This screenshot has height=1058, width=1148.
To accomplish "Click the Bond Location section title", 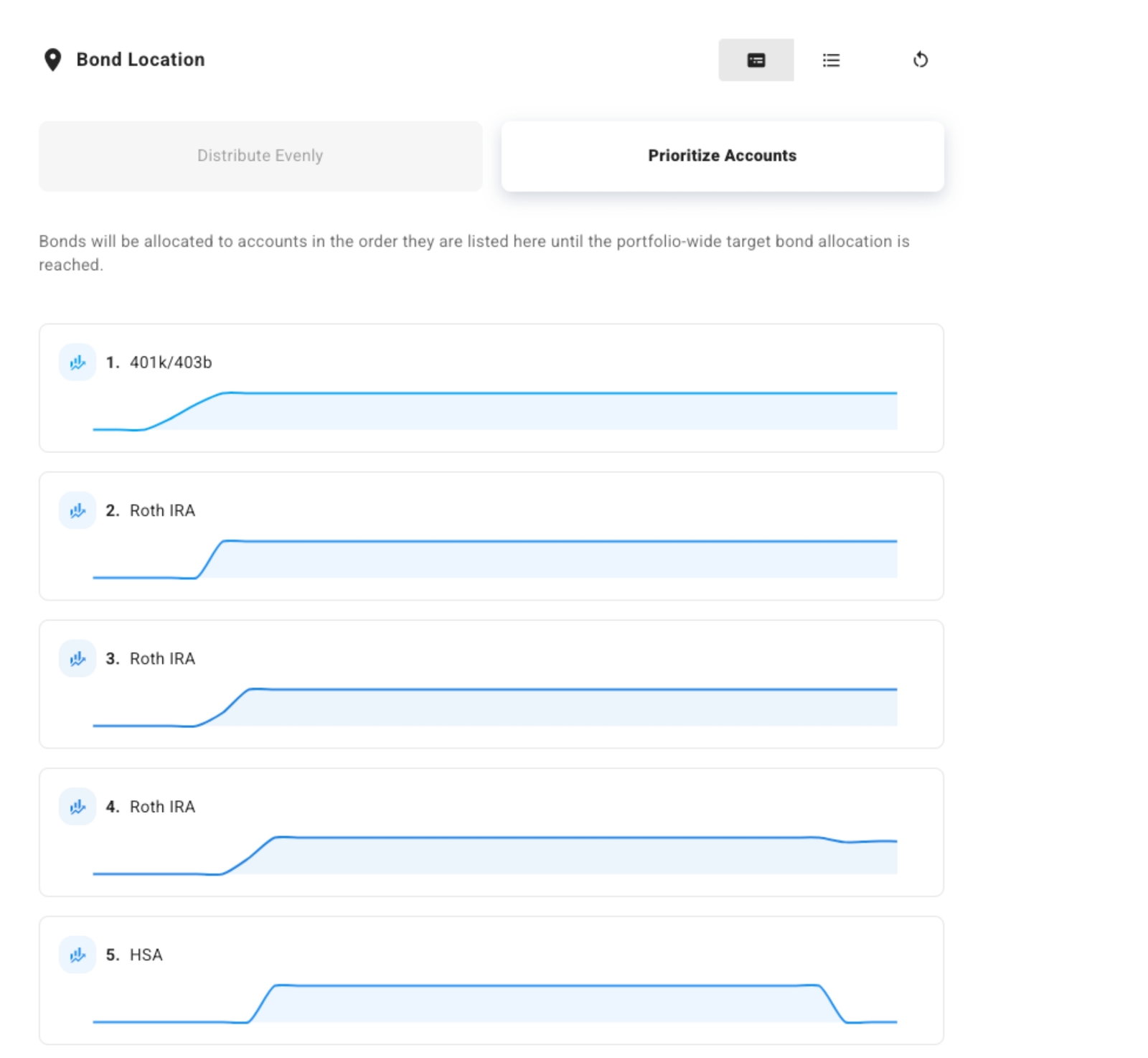I will [141, 60].
